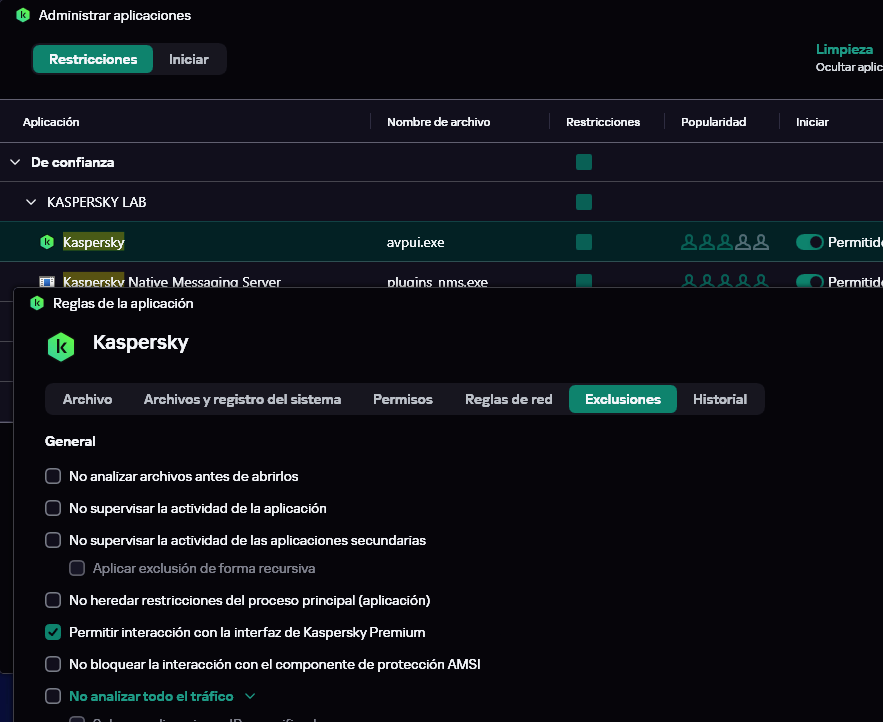Click the green restrictions square for De confianza
The image size is (883, 722).
pyautogui.click(x=584, y=162)
